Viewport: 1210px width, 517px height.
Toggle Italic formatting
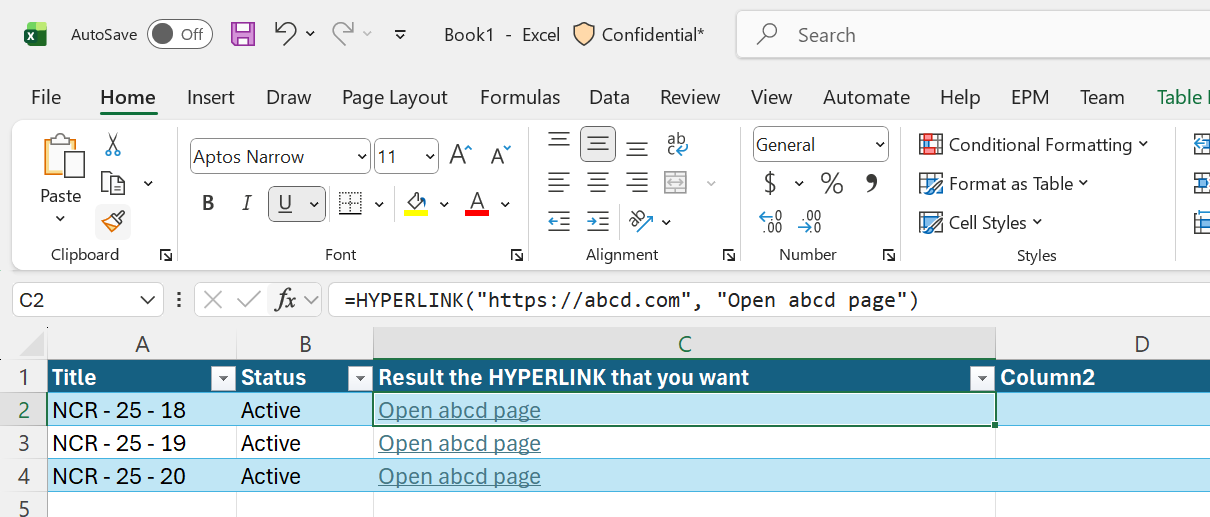coord(246,204)
